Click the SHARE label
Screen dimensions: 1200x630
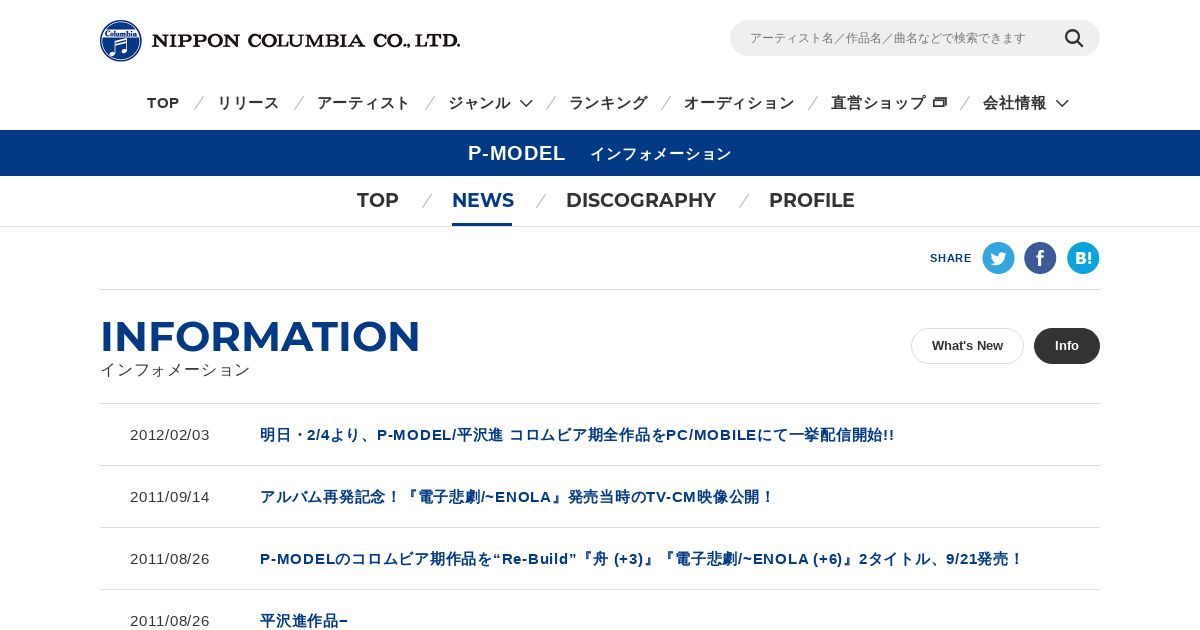click(x=951, y=258)
